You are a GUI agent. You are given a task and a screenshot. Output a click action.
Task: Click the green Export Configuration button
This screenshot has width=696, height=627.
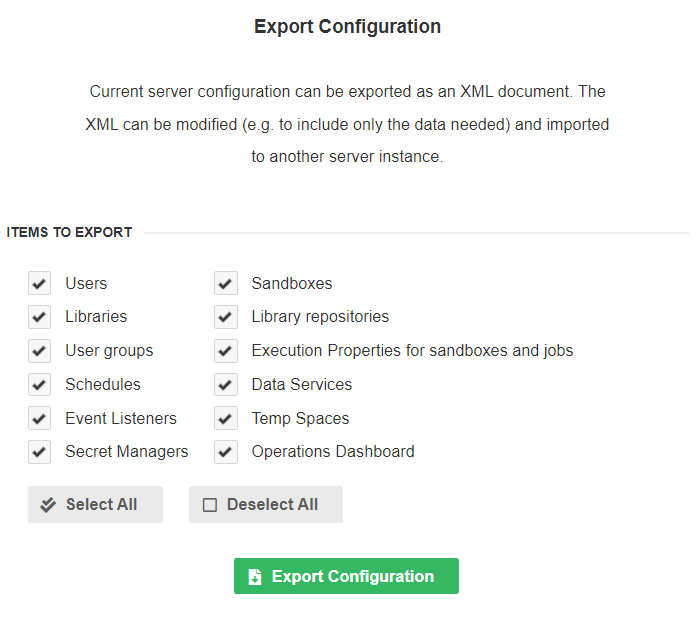[x=346, y=576]
